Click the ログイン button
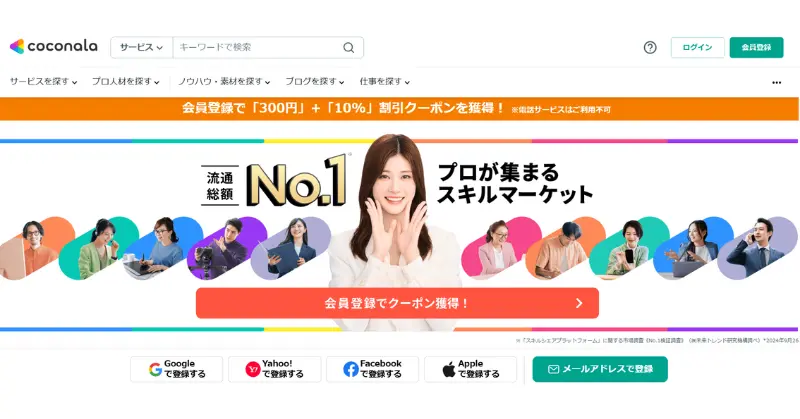 (x=697, y=47)
